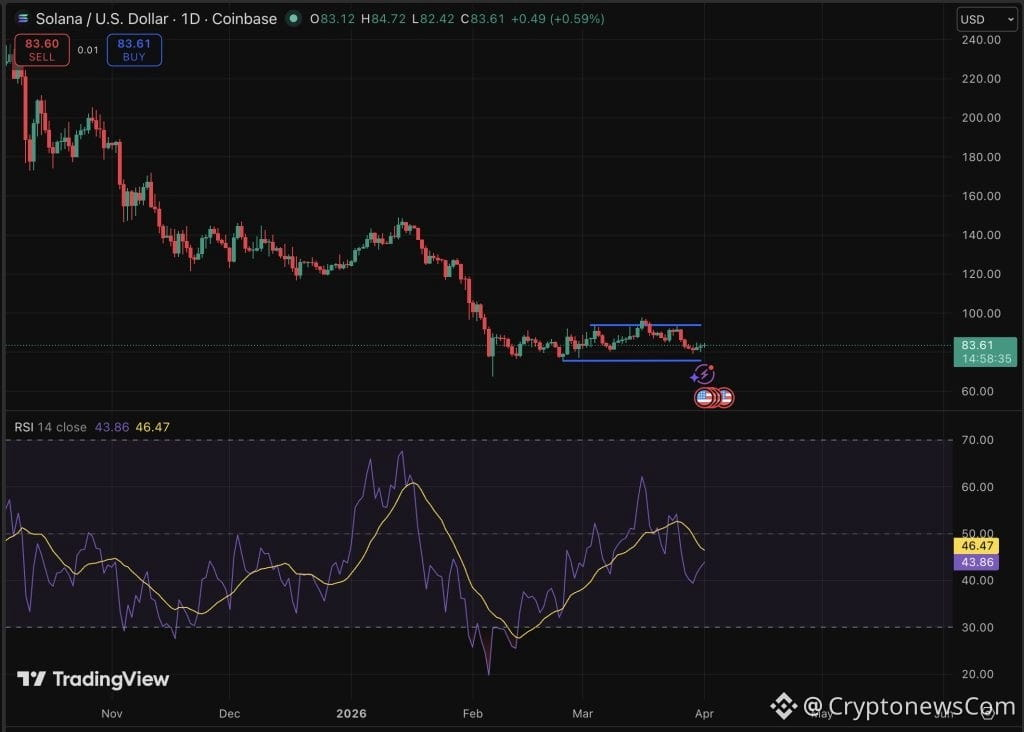Open the USD currency dropdown

click(x=986, y=18)
